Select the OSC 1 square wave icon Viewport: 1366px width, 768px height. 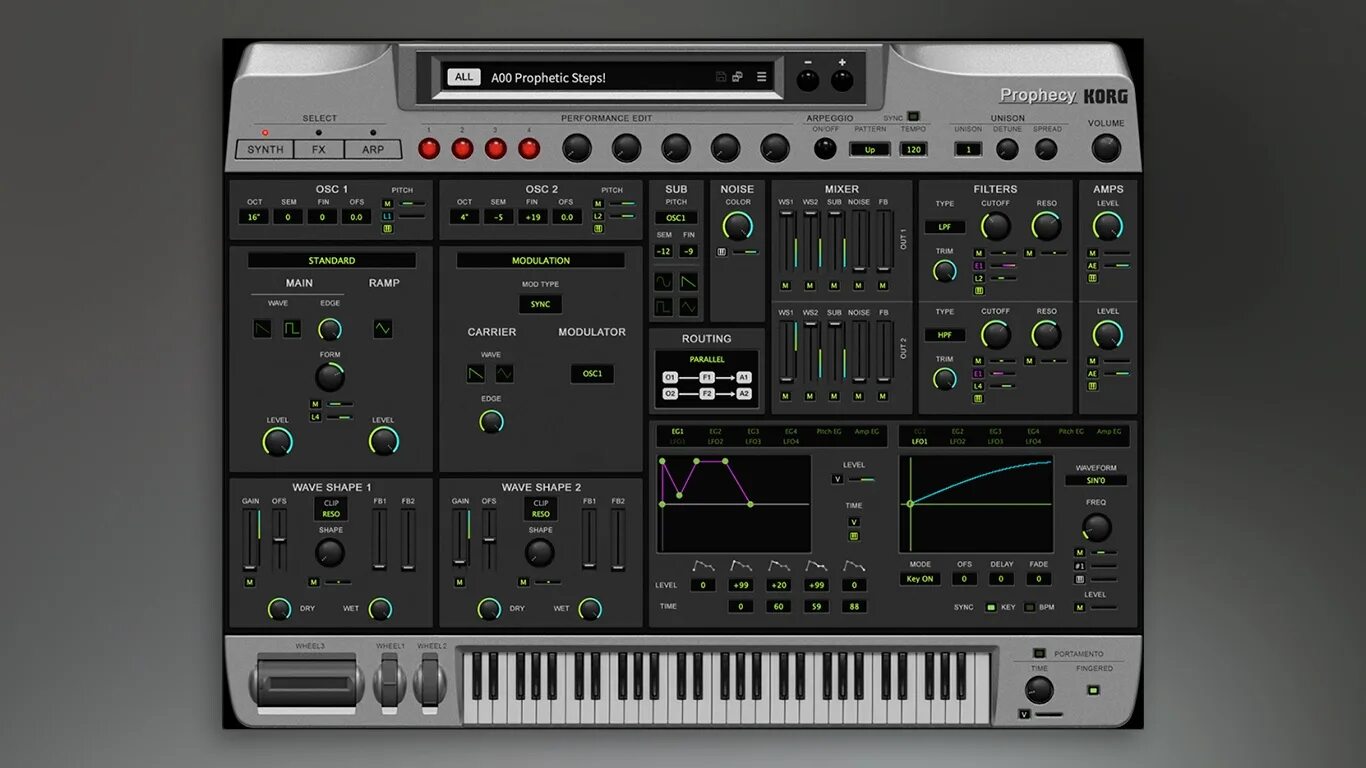coord(292,328)
